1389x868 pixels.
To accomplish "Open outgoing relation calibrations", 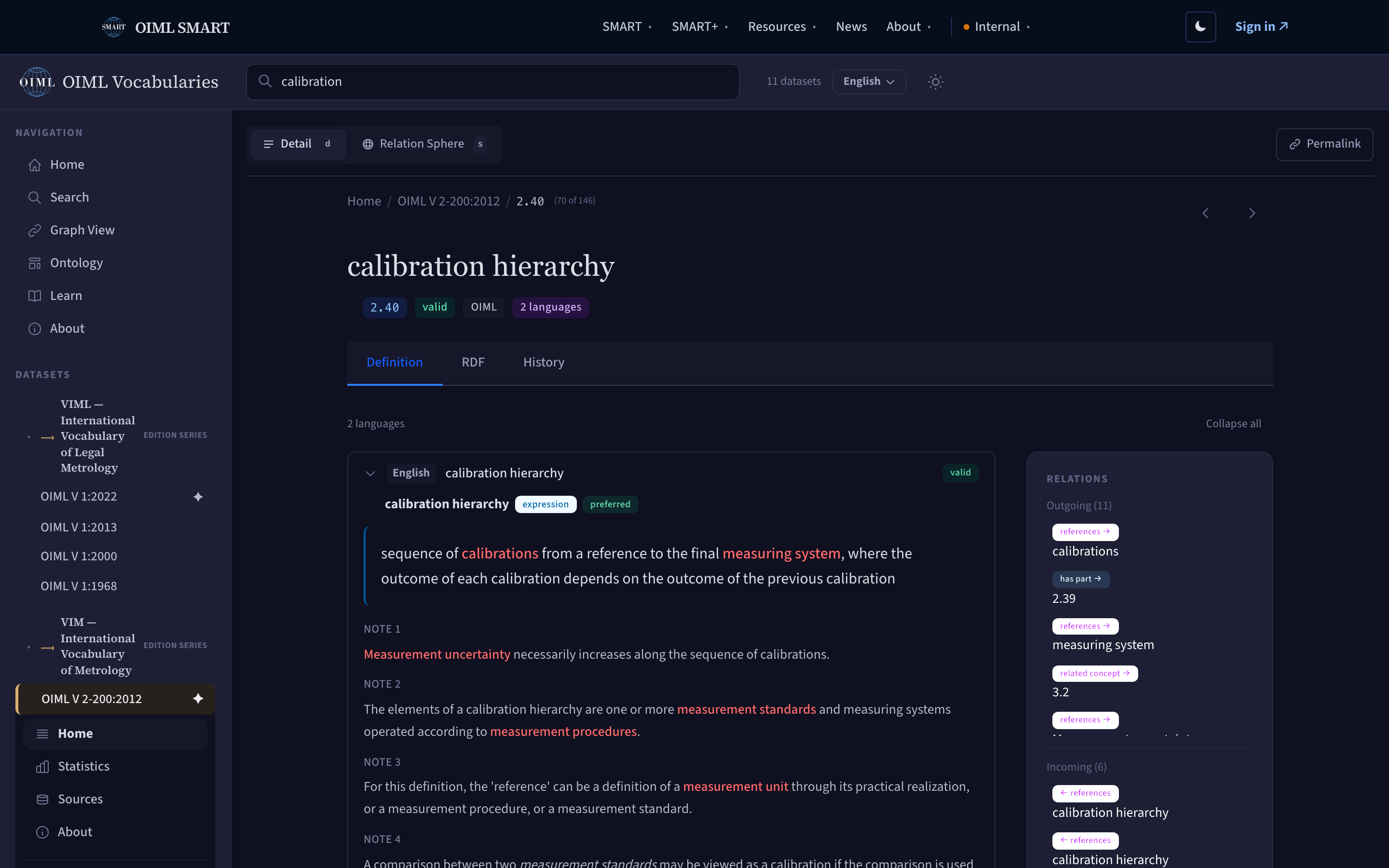I will 1085,552.
